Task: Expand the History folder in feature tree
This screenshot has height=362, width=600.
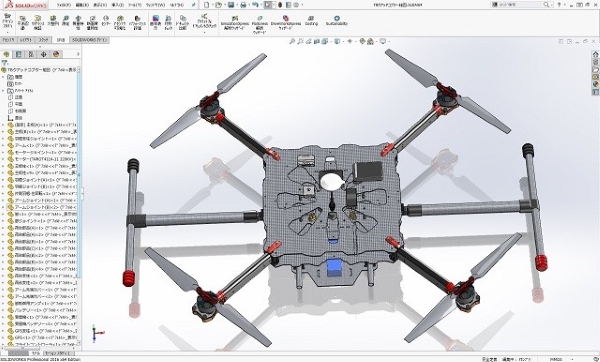Action: [x=3, y=77]
